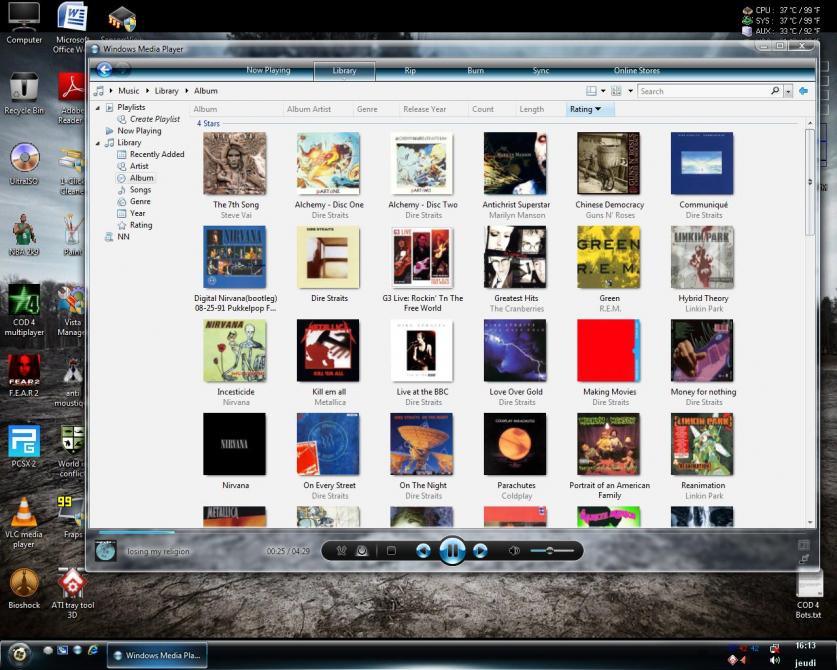Open the Rating column dropdown arrow
The width and height of the screenshot is (837, 670).
coord(598,109)
